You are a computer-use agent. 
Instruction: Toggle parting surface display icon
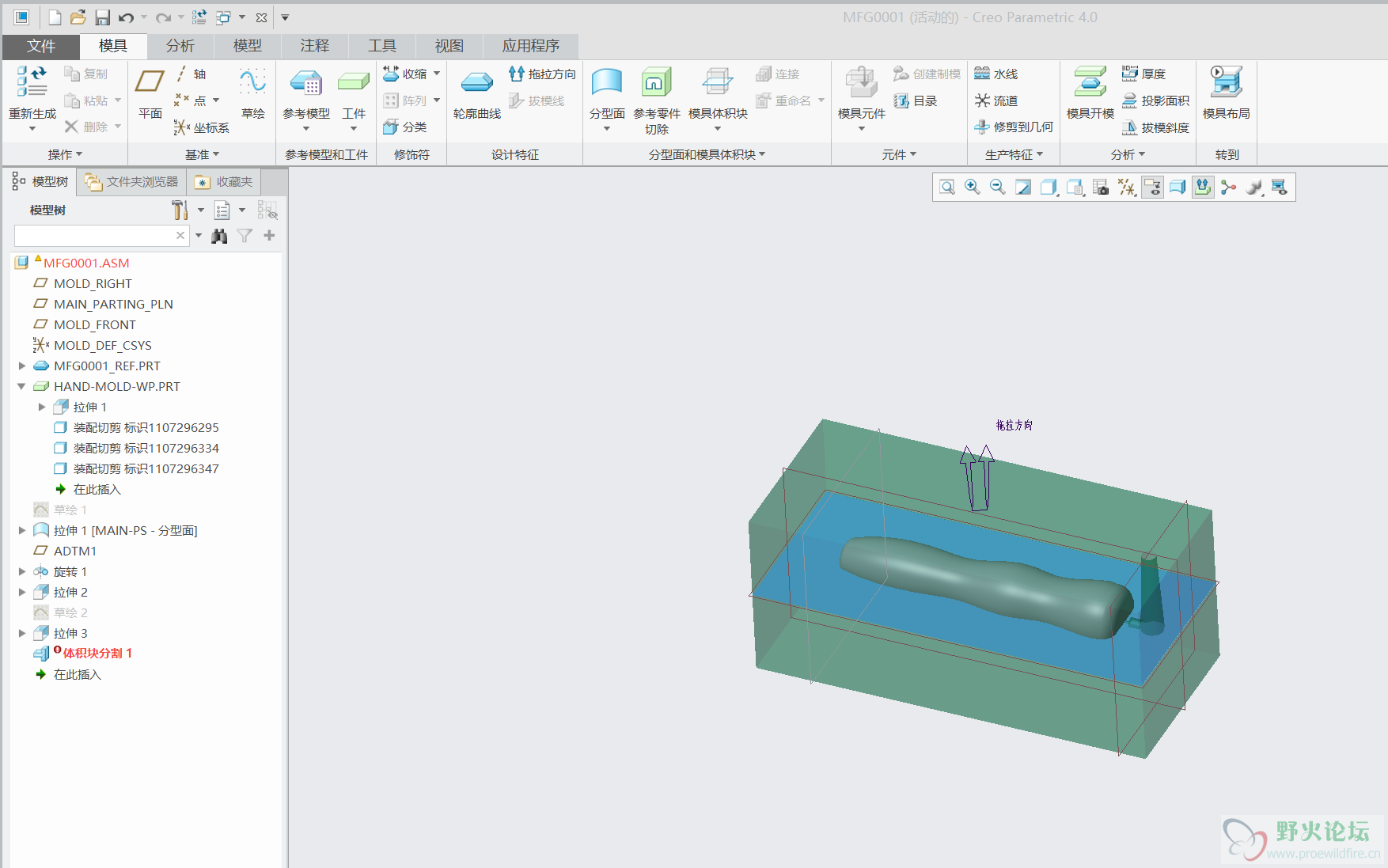(1178, 188)
